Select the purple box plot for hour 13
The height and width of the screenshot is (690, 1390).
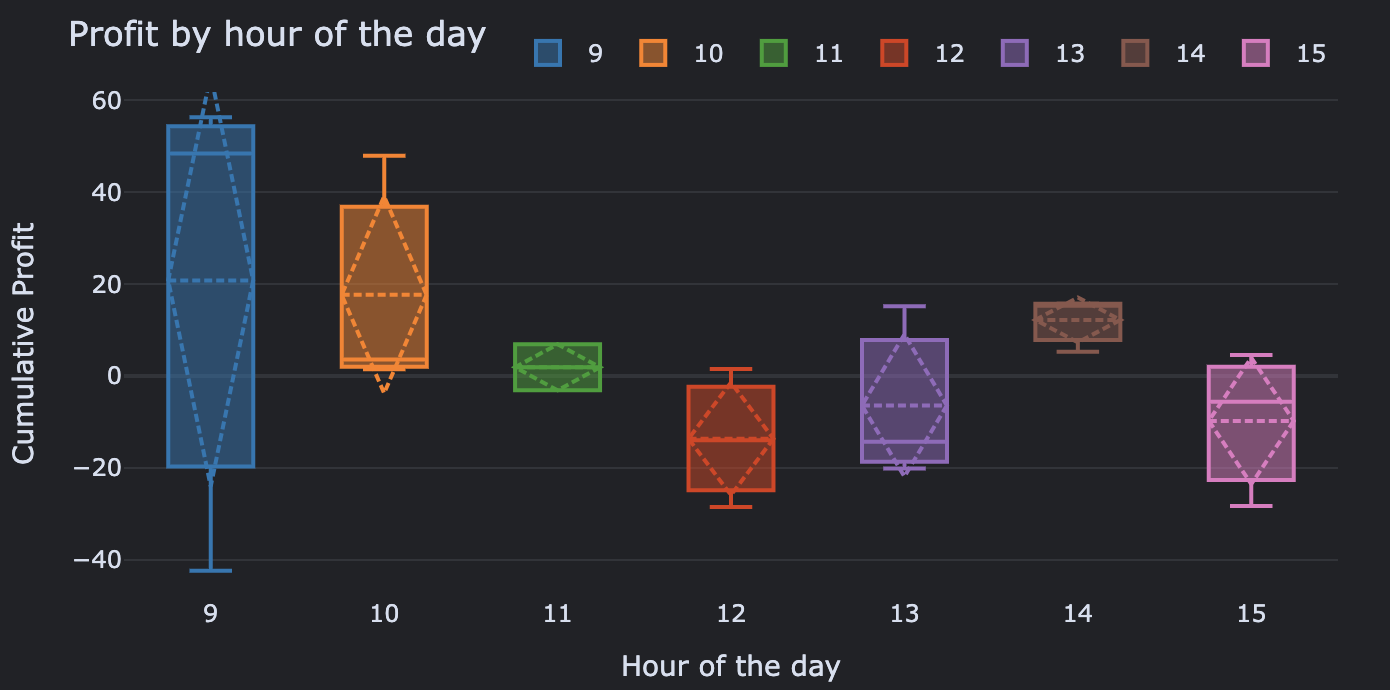coord(904,380)
